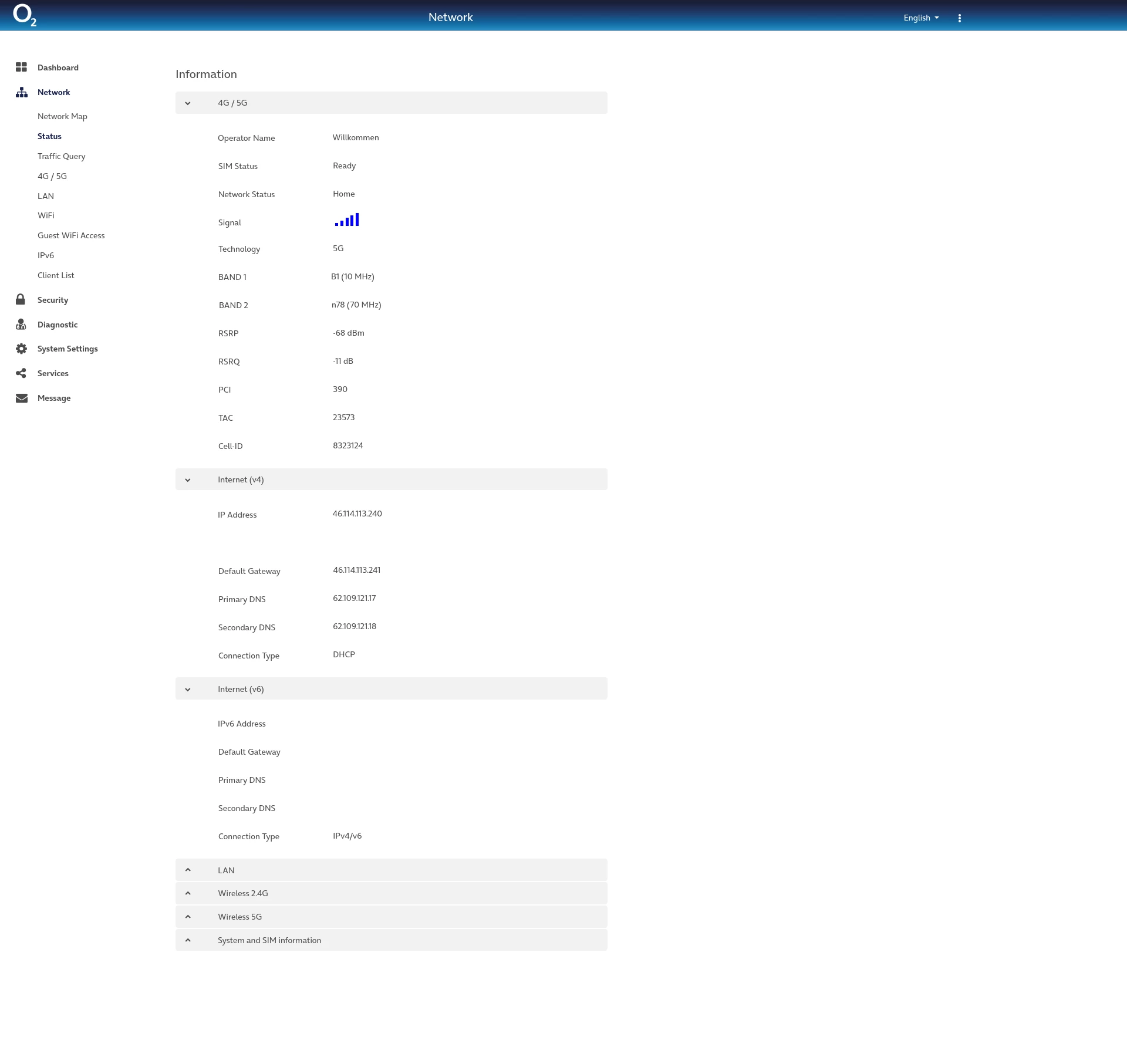Image resolution: width=1127 pixels, height=1064 pixels.
Task: Click the Network topology sidebar icon
Action: coord(21,92)
